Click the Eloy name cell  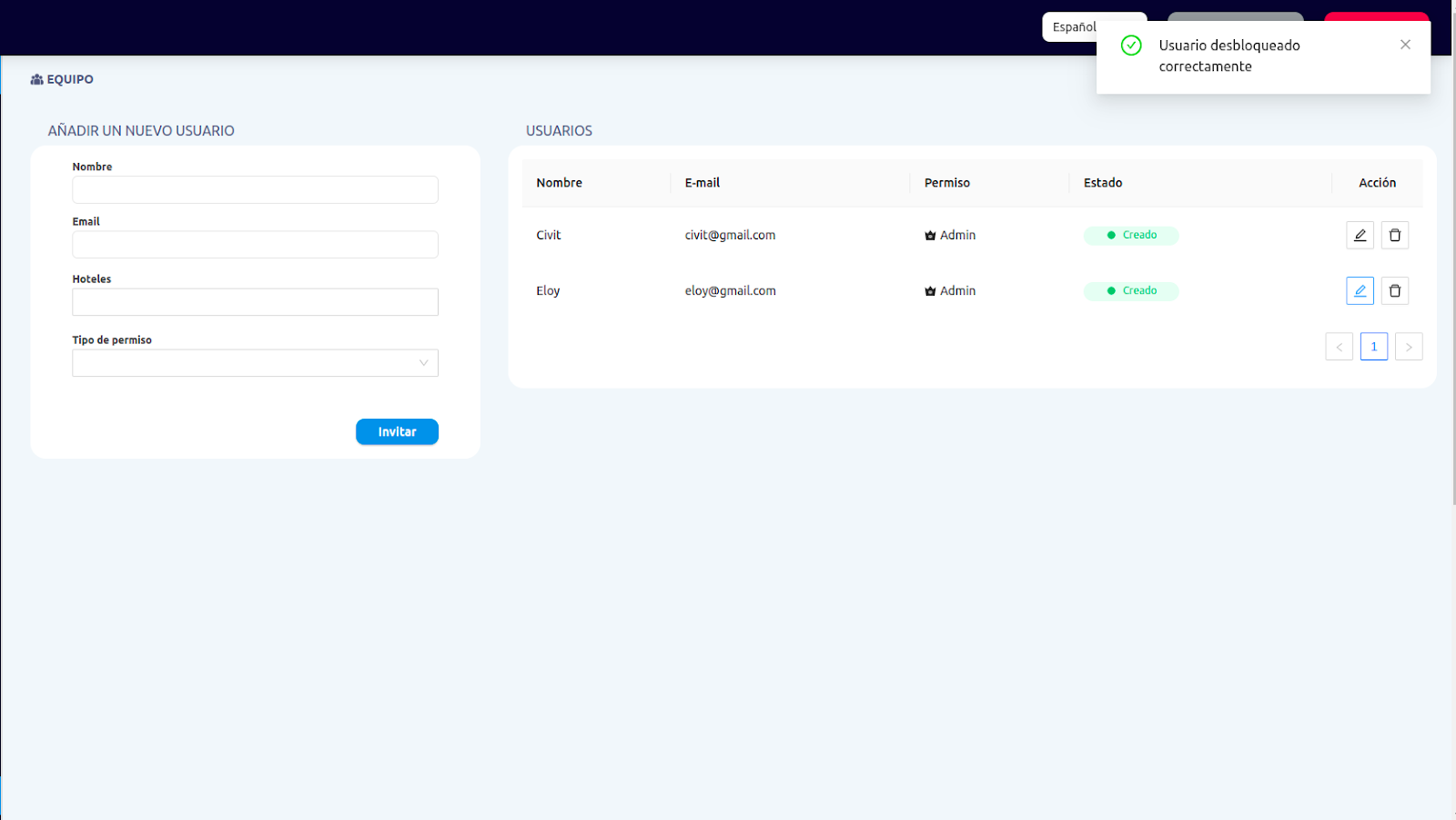[x=548, y=290]
